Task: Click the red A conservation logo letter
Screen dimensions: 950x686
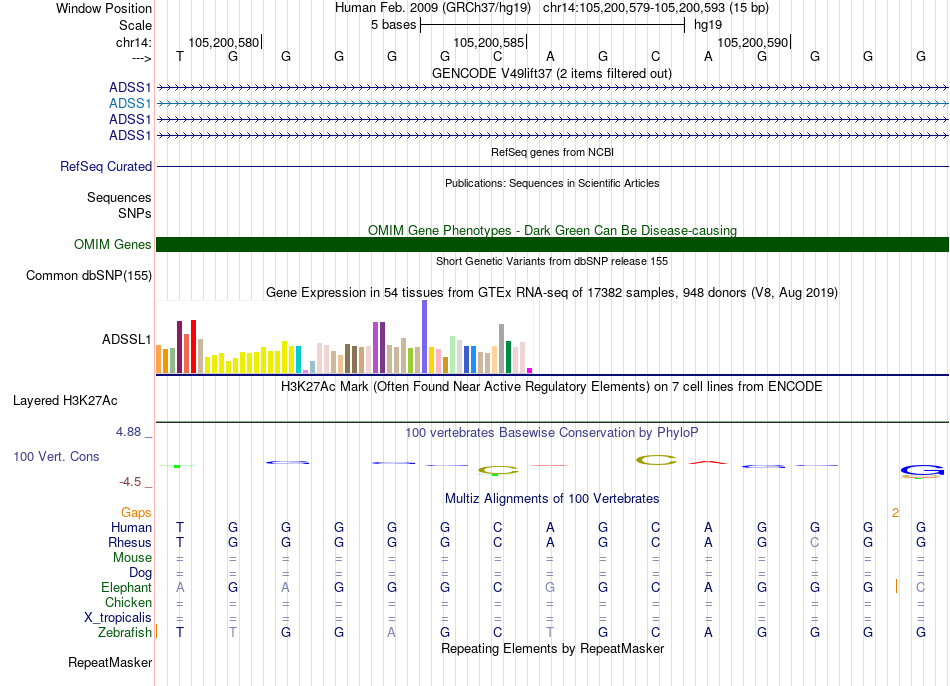Action: pyautogui.click(x=708, y=462)
